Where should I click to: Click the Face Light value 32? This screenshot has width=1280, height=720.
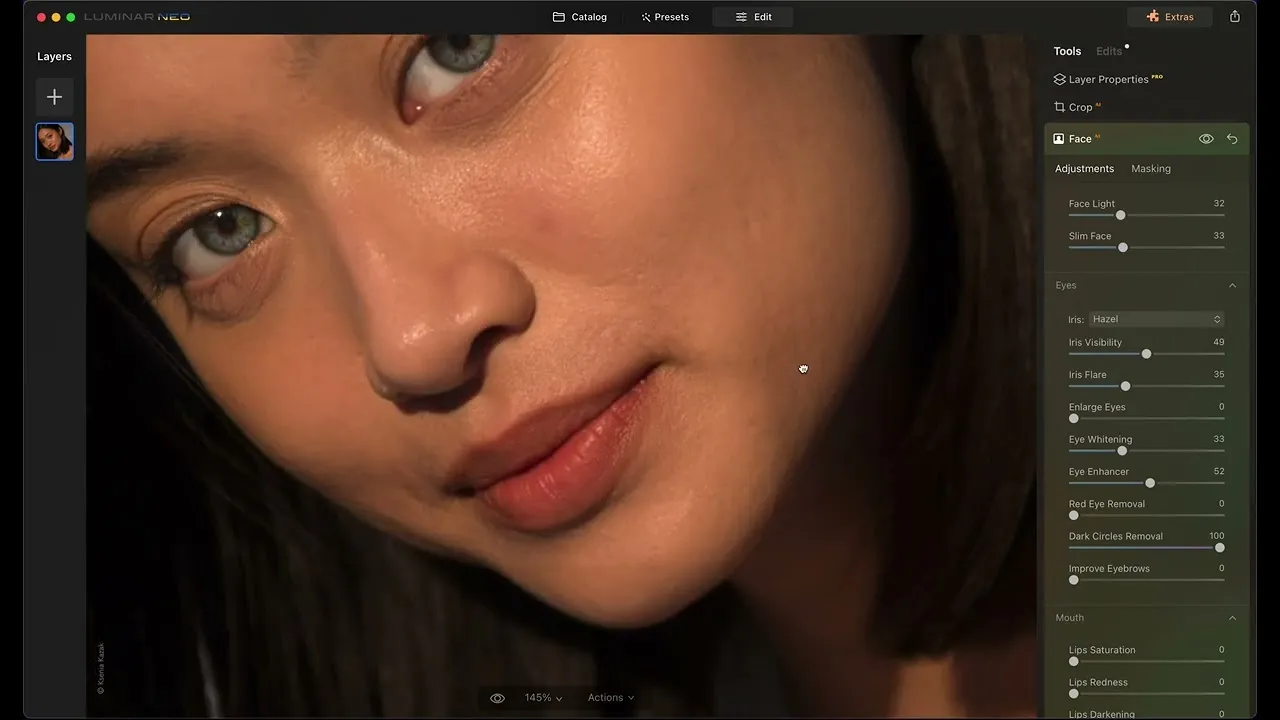click(1218, 204)
